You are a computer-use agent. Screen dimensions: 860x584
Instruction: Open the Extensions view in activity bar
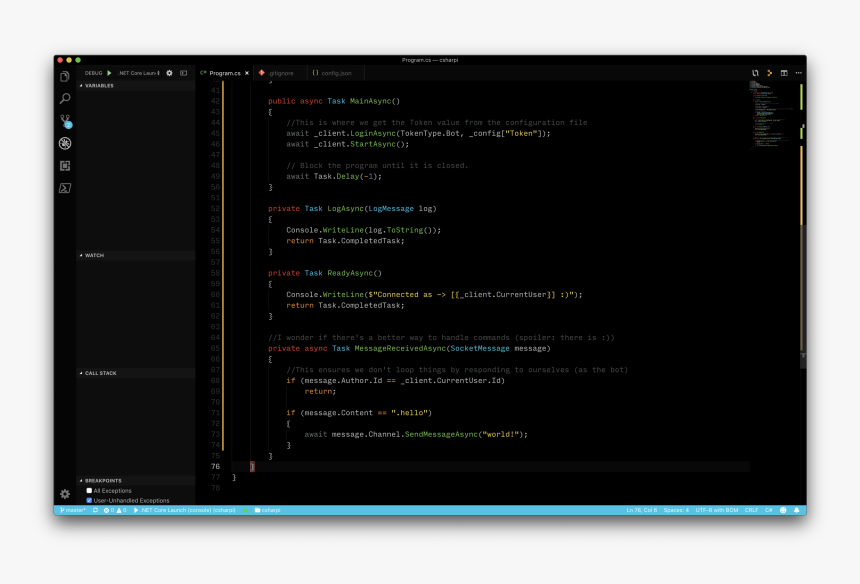coord(65,166)
